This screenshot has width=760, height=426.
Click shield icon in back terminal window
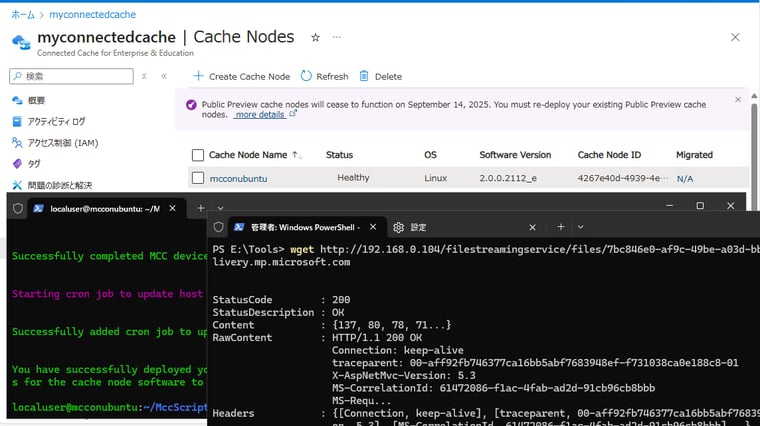point(18,208)
